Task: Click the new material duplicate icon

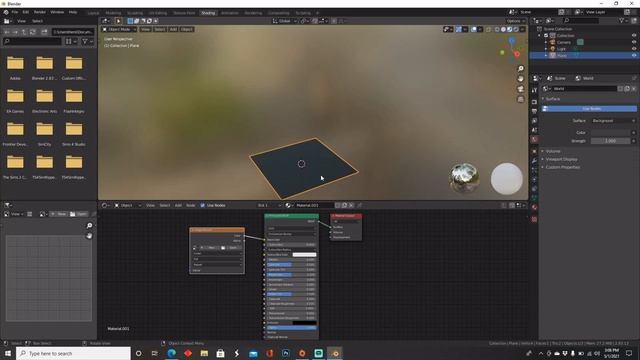Action: coord(344,205)
